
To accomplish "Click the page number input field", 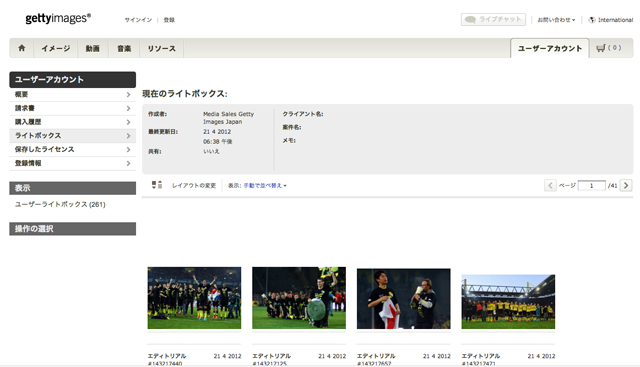I will 591,185.
